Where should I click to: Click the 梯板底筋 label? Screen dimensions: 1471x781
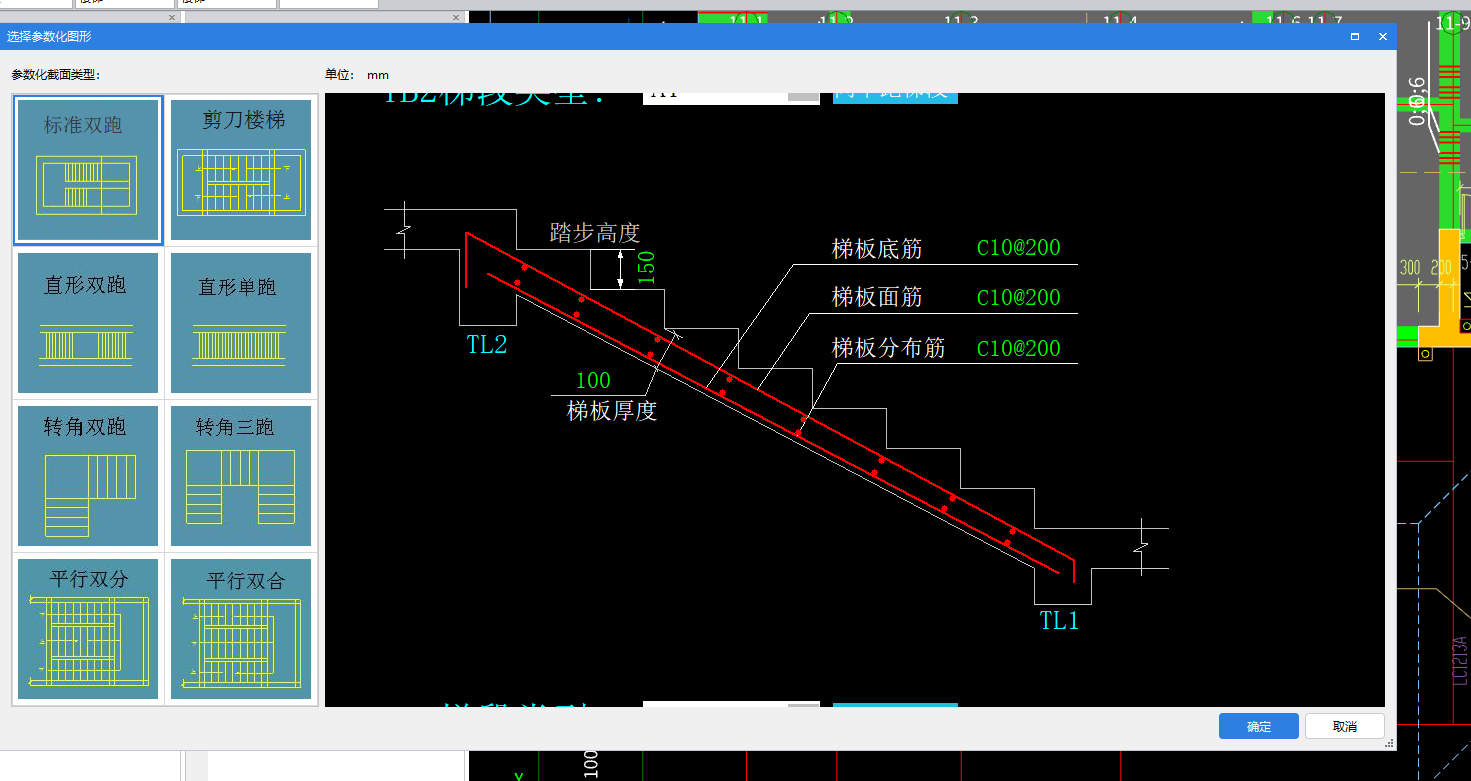pos(877,248)
